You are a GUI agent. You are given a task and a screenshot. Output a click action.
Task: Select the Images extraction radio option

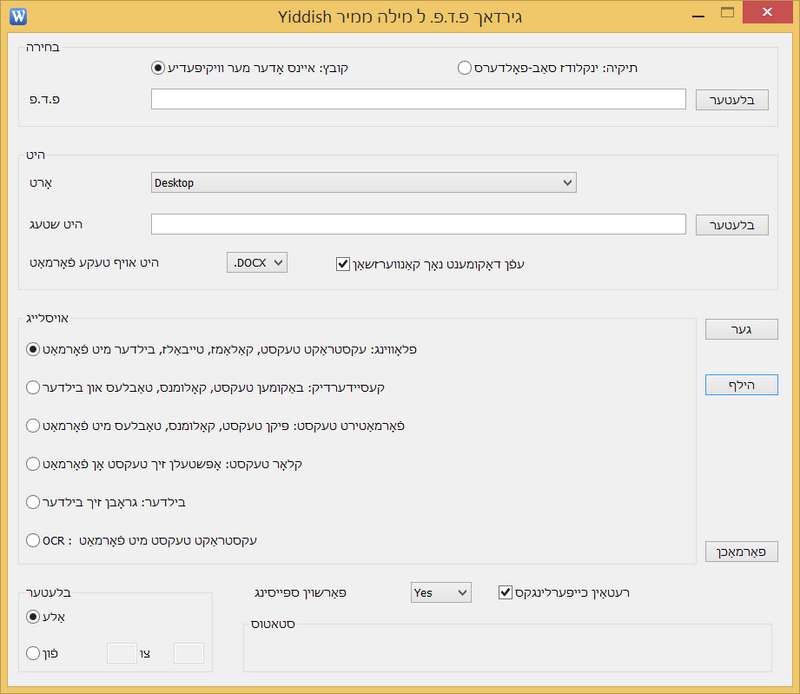(x=34, y=501)
